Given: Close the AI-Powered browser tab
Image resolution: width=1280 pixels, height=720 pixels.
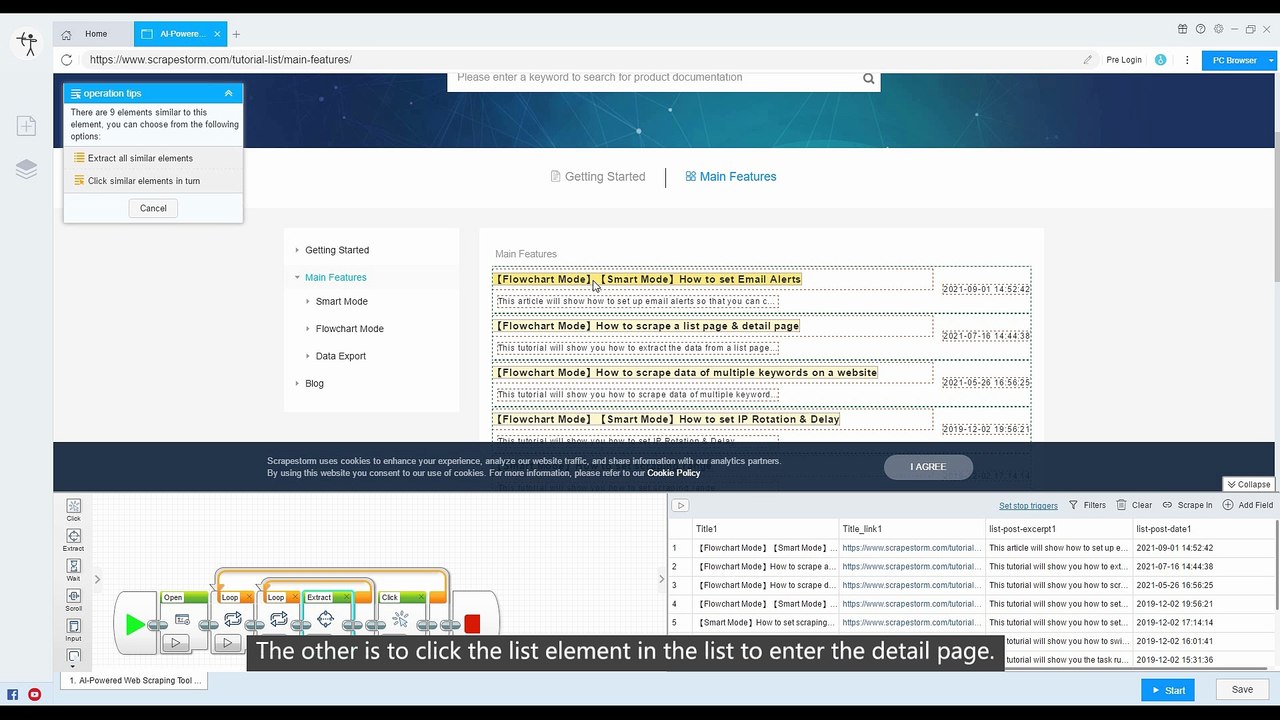Looking at the screenshot, I should (x=217, y=34).
